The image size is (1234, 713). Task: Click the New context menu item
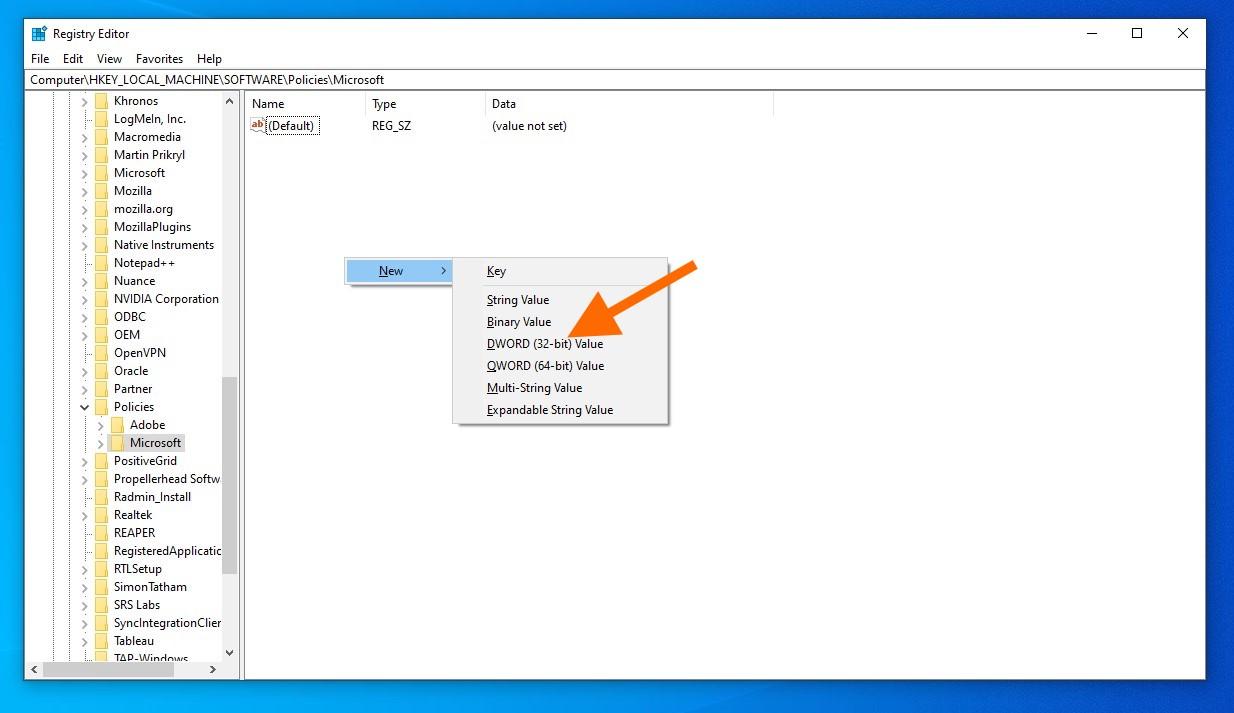(399, 271)
